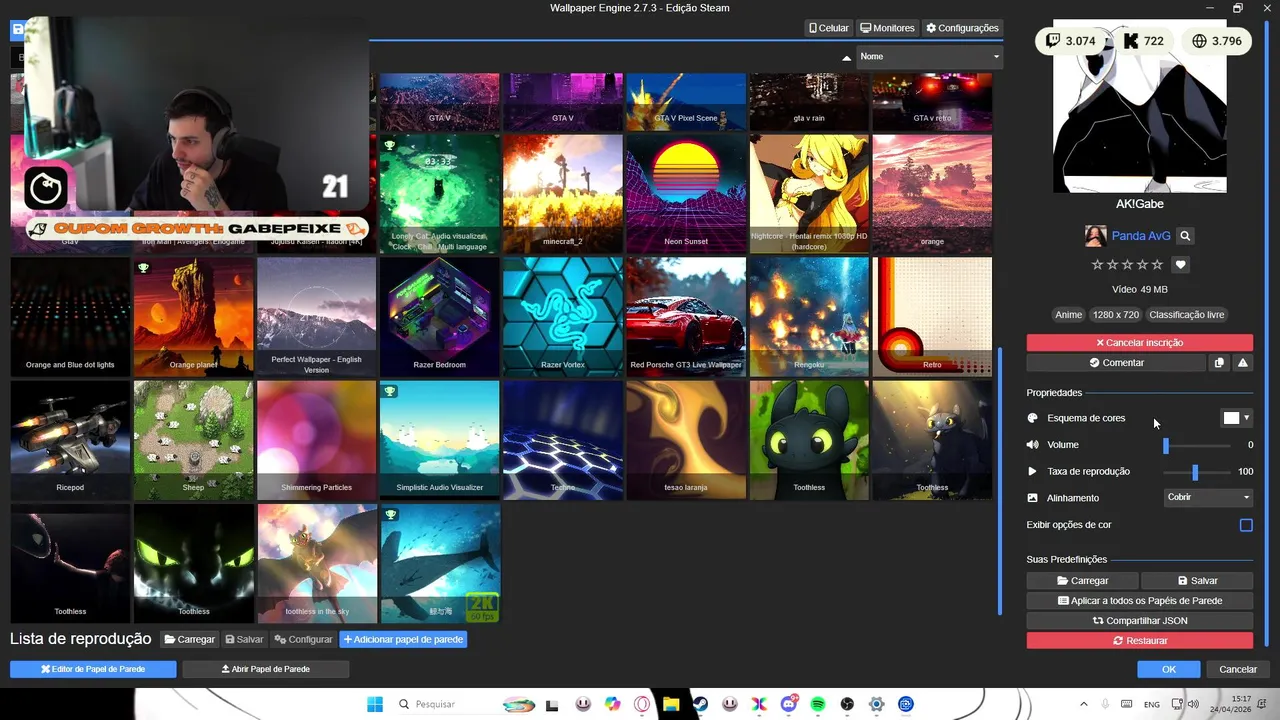1280x720 pixels.
Task: Open the Celular tab
Action: [x=829, y=28]
